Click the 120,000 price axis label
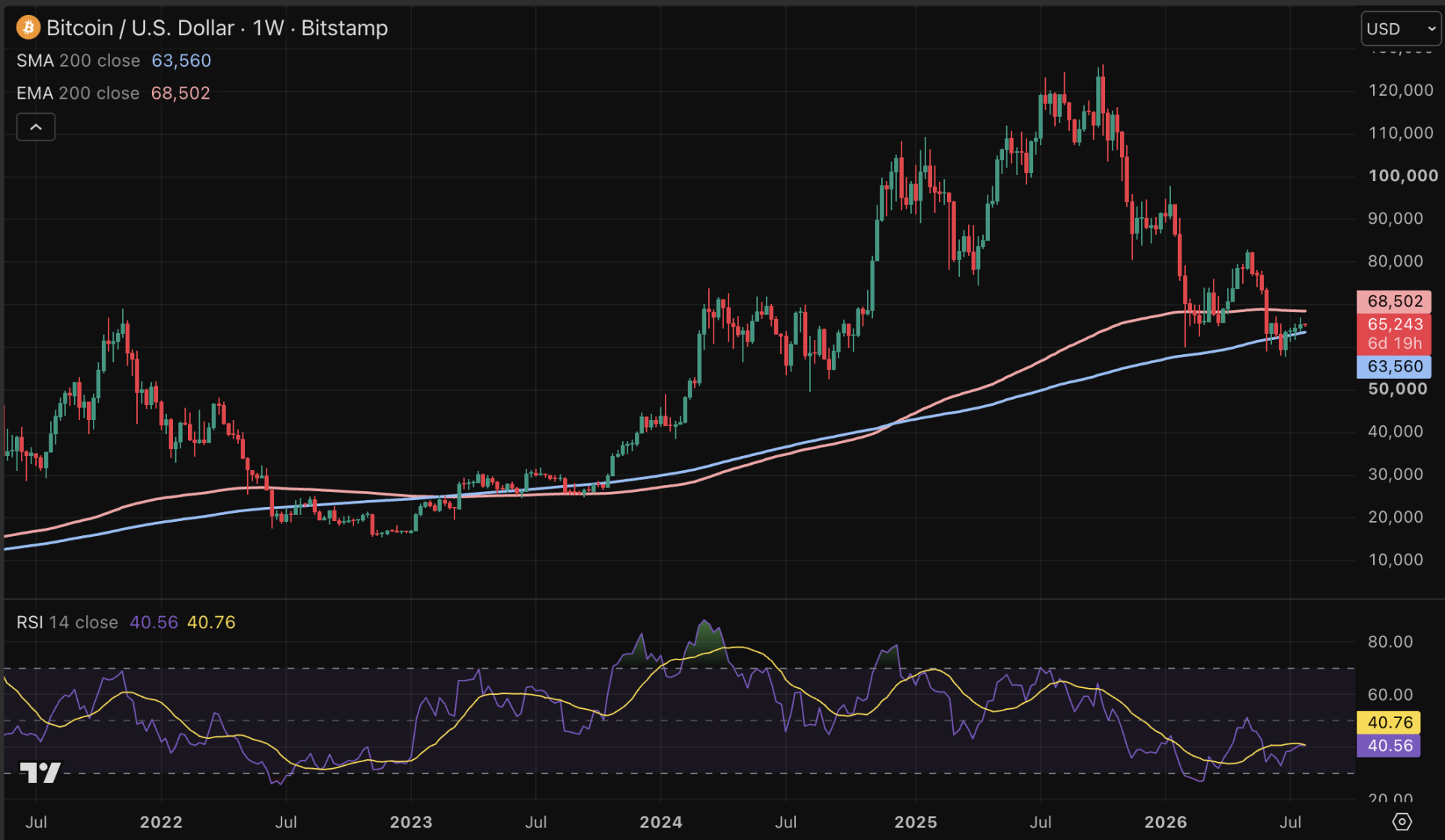Viewport: 1445px width, 840px height. click(1401, 90)
